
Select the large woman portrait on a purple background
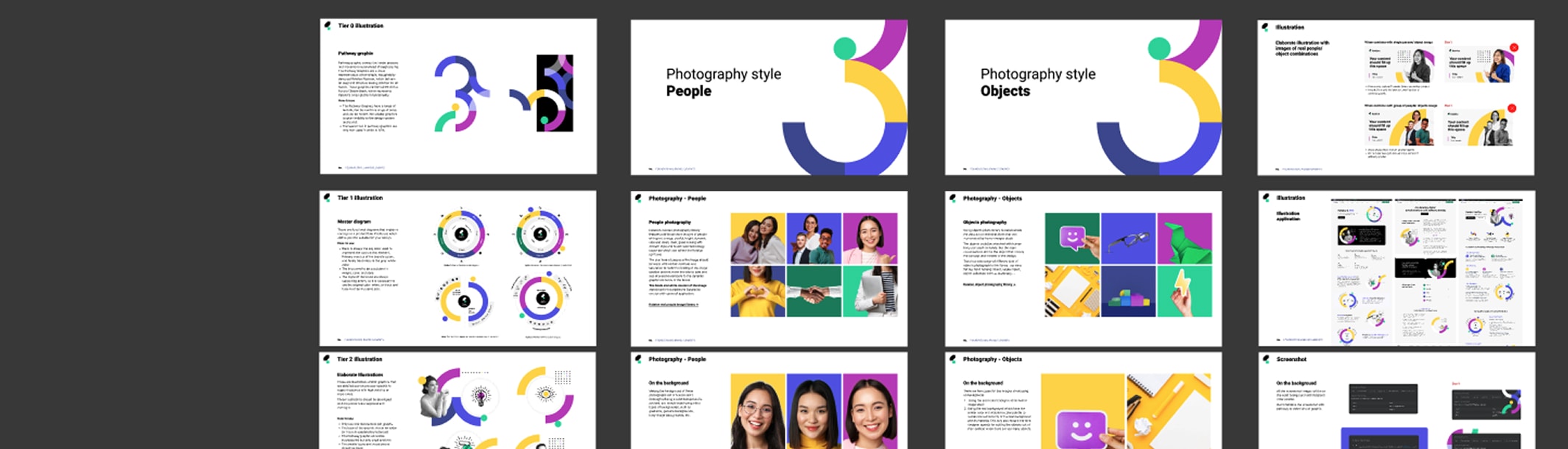coord(870,411)
